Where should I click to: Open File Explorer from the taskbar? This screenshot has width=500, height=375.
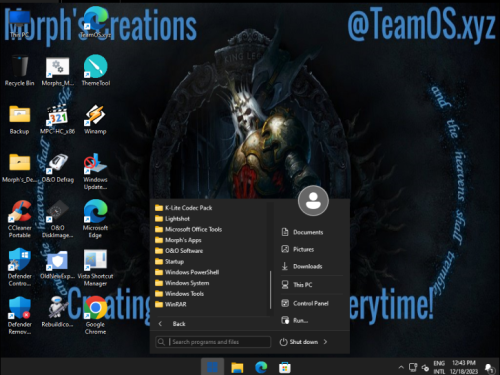point(237,367)
